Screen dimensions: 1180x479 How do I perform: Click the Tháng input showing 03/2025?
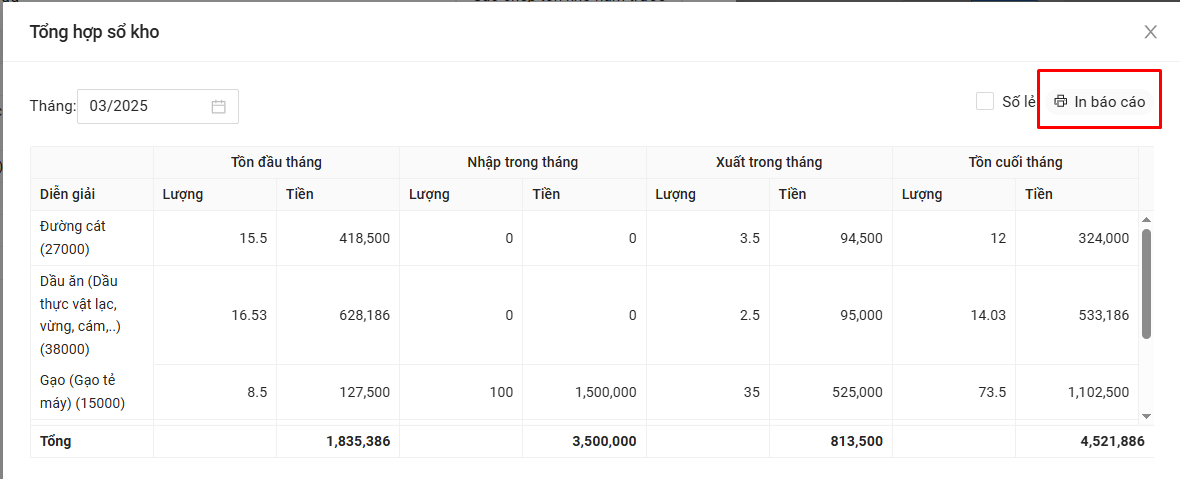[x=145, y=106]
